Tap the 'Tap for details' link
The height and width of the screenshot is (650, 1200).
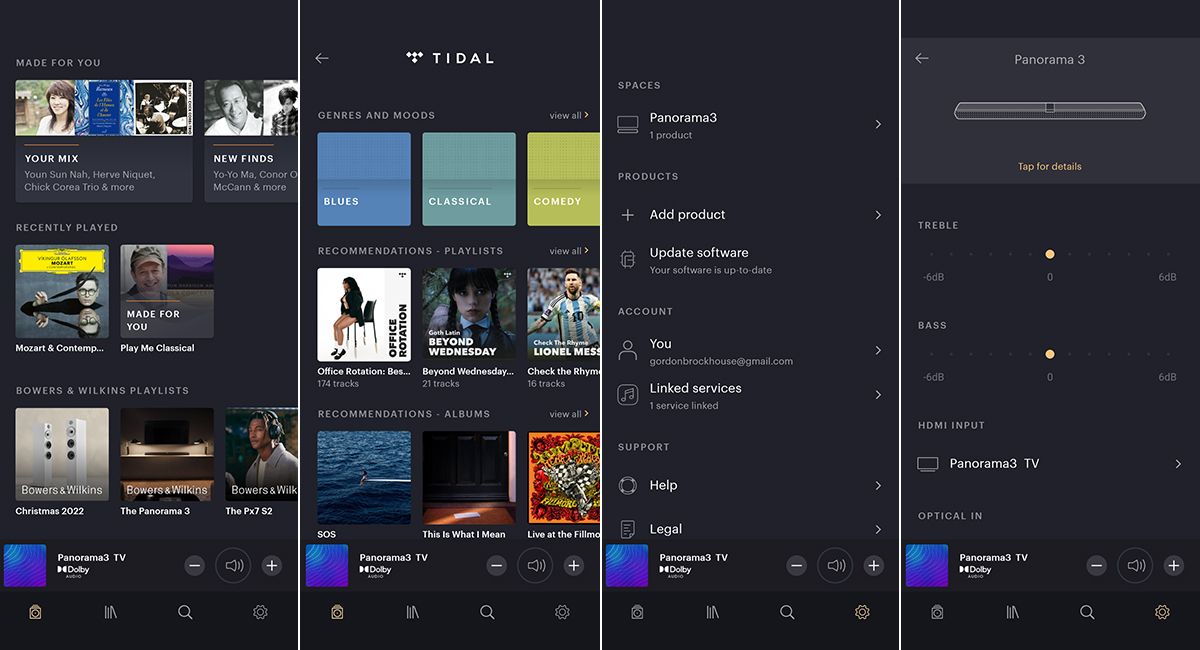coord(1050,167)
